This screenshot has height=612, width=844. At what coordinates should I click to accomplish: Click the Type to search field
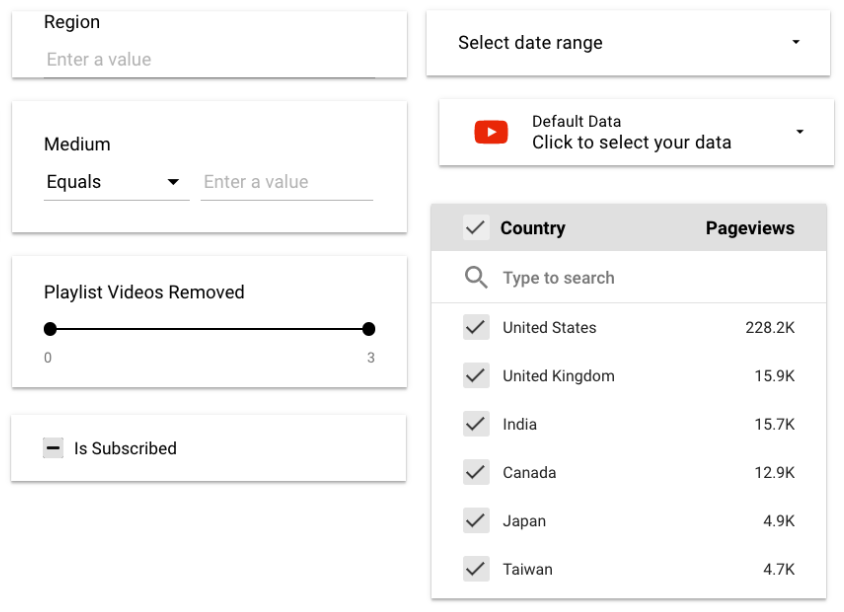pos(628,277)
